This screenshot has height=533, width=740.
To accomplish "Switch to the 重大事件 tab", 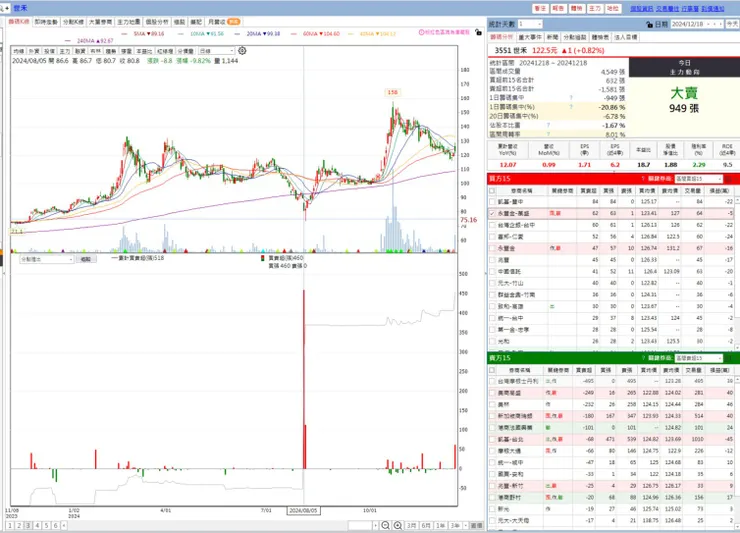I will pyautogui.click(x=530, y=37).
